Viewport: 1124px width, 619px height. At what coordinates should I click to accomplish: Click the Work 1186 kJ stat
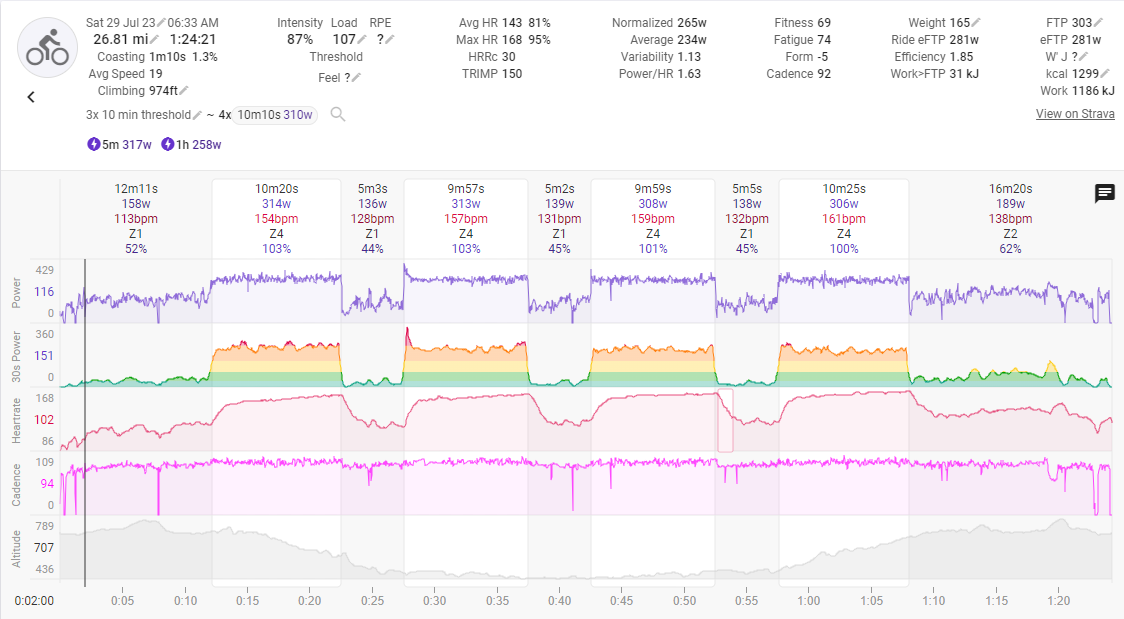tap(1077, 91)
